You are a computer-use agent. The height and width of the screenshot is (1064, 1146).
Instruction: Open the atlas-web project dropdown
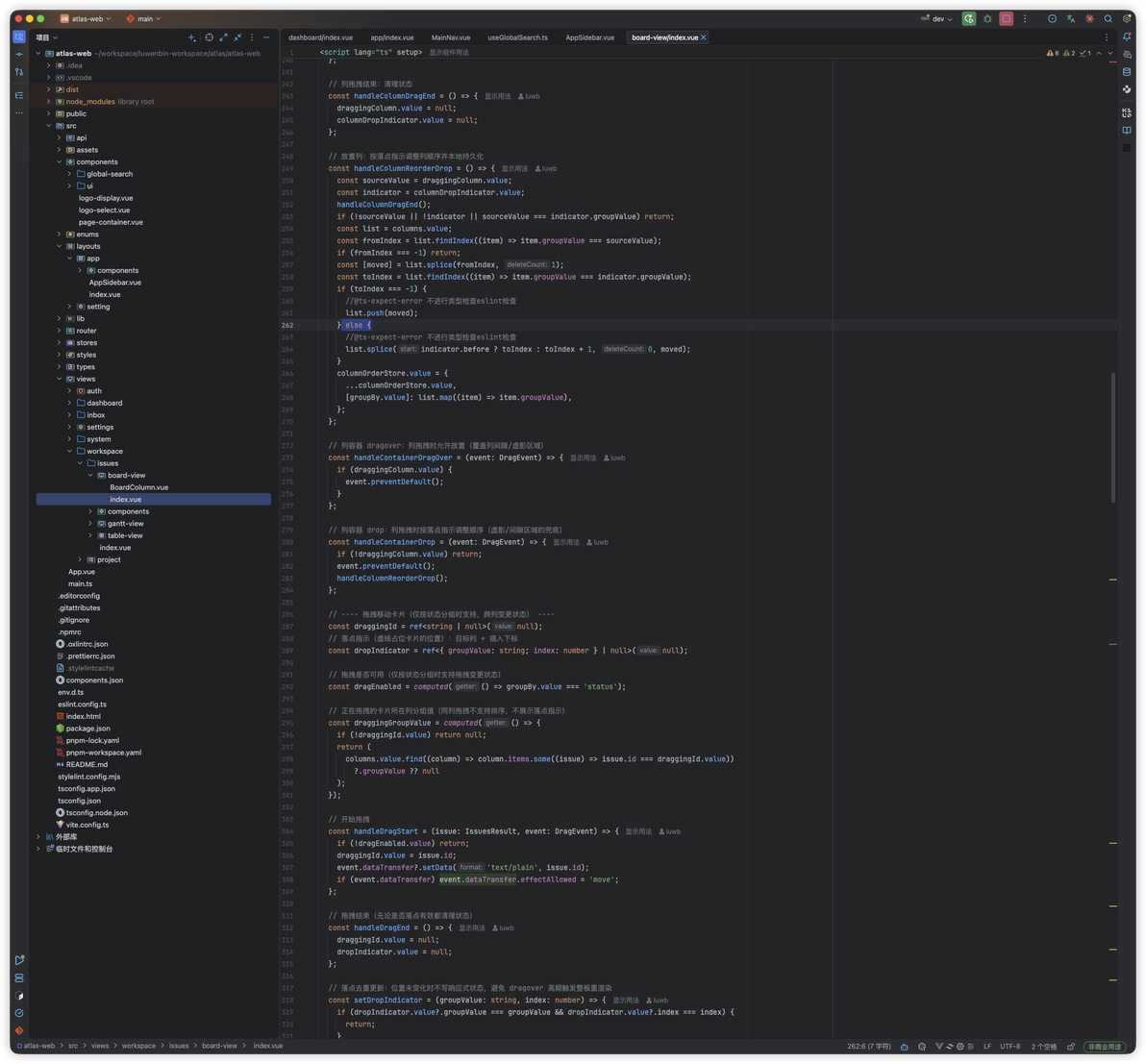point(86,19)
